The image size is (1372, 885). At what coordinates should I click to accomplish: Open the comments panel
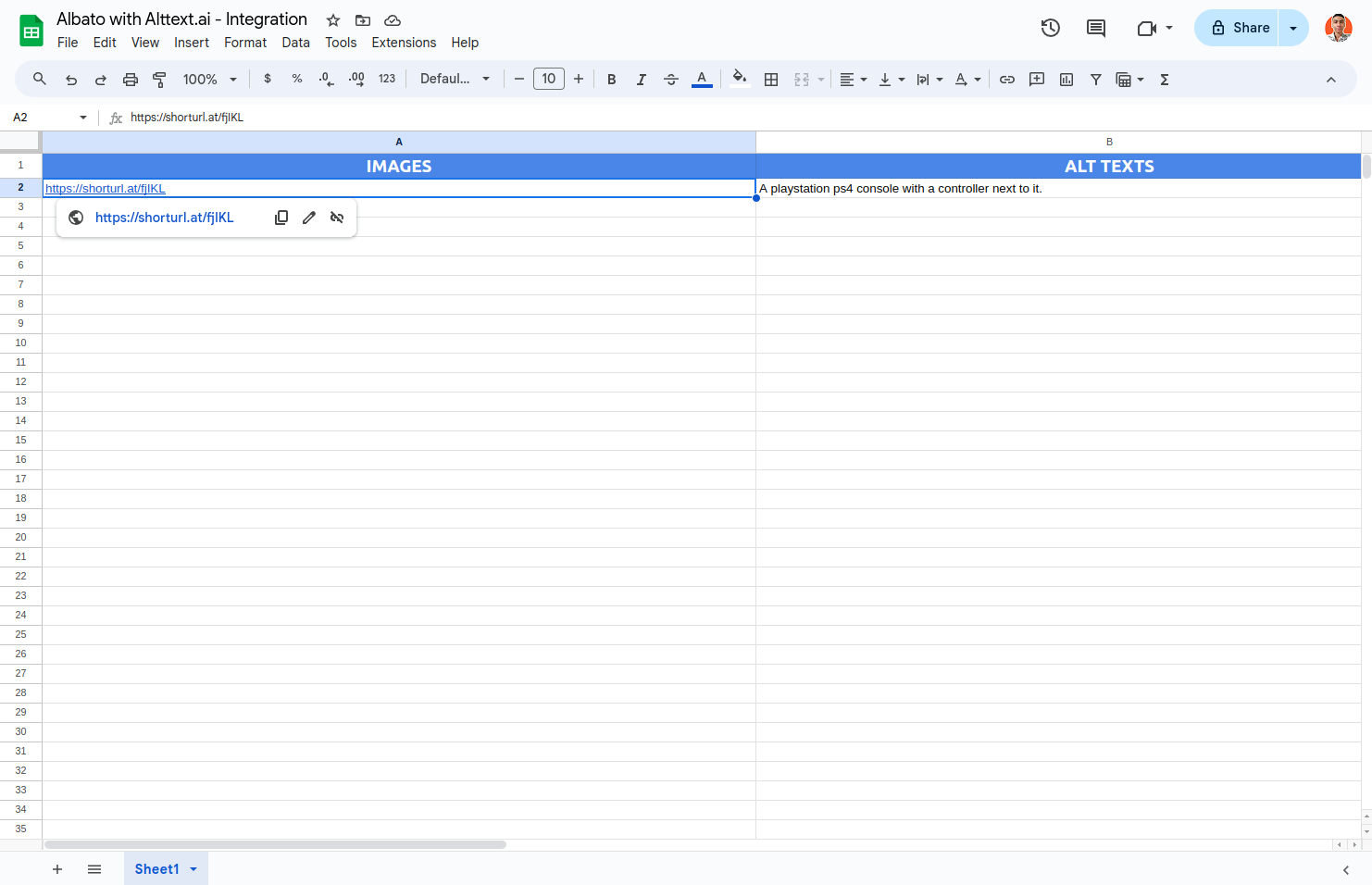pyautogui.click(x=1096, y=28)
